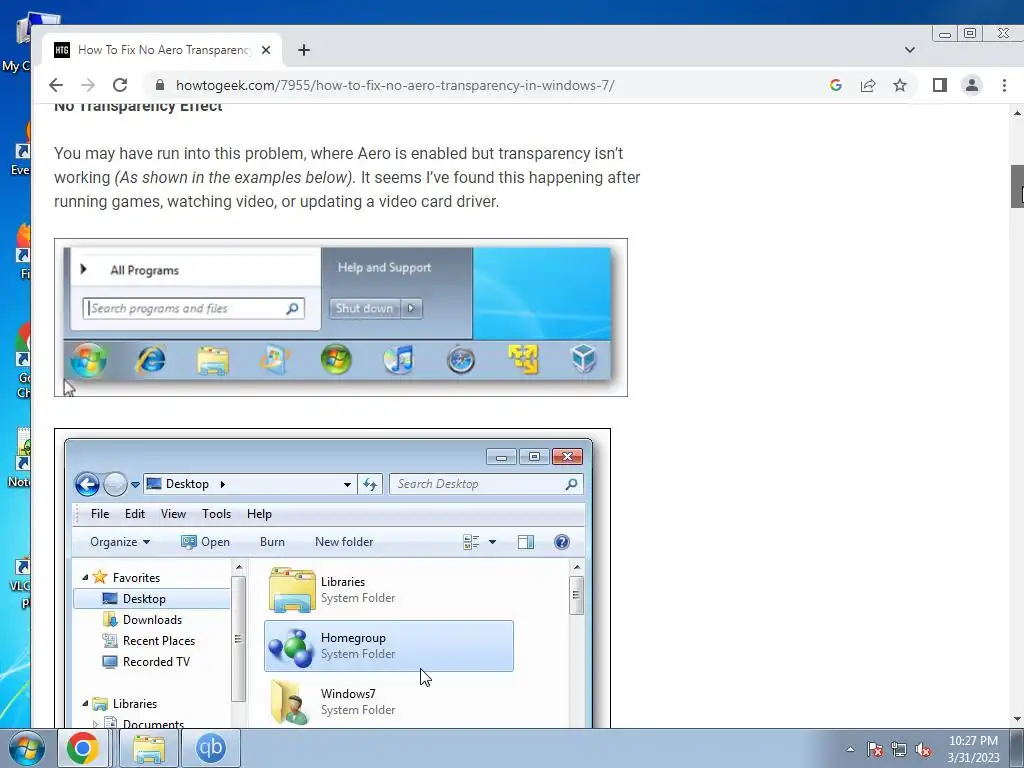Click Chrome in the taskbar

click(x=82, y=748)
